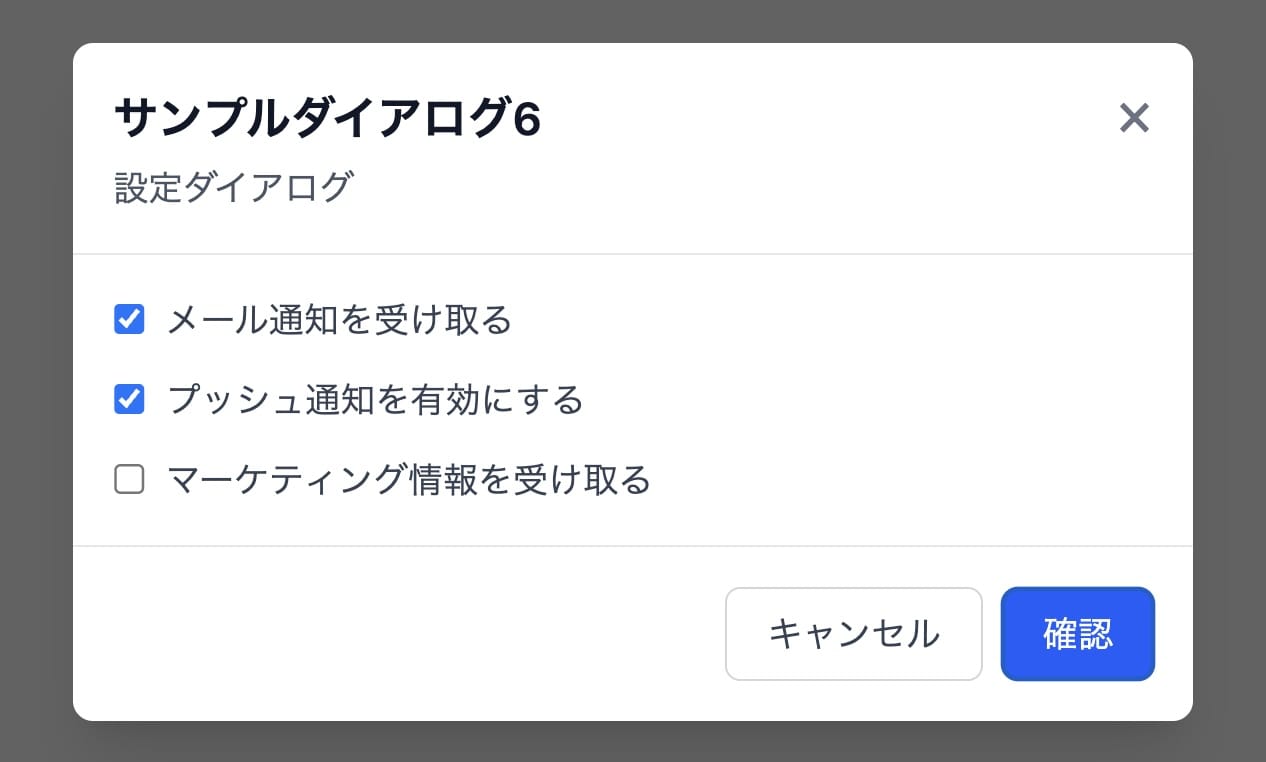1266x762 pixels.
Task: Disable the プッシュ通知を有効にする checkbox
Action: tap(129, 400)
